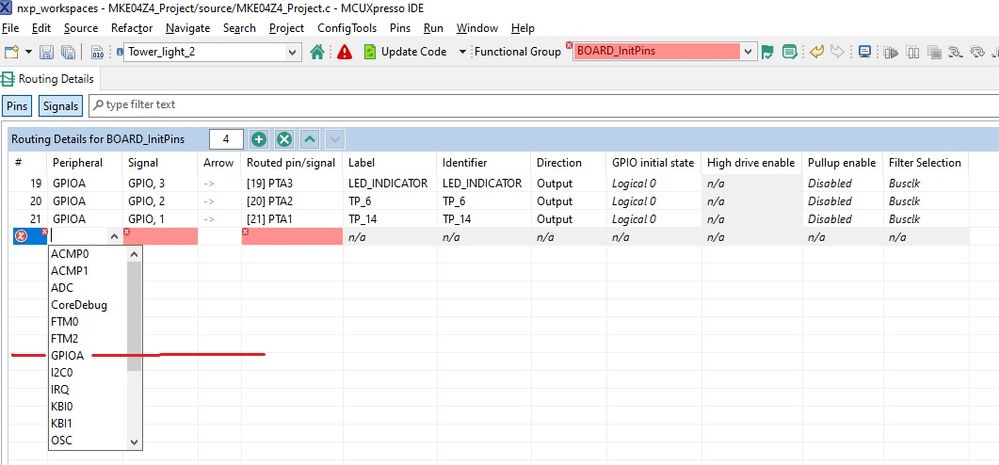Image resolution: width=999 pixels, height=465 pixels.
Task: Open the Navigate menu
Action: click(x=188, y=28)
